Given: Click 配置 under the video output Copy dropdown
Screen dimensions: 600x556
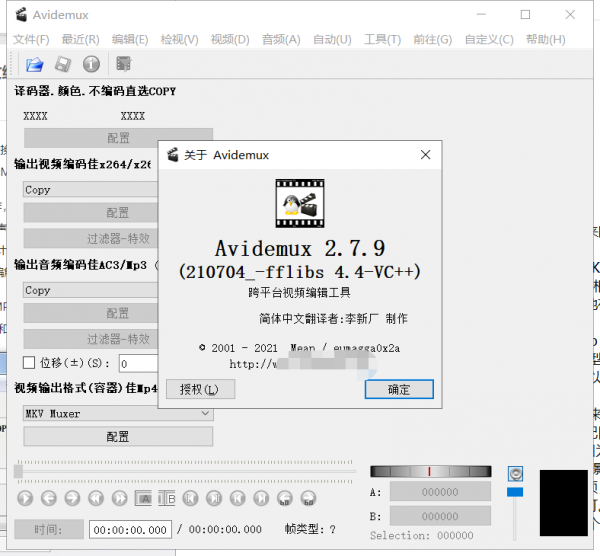Looking at the screenshot, I should click(x=91, y=212).
